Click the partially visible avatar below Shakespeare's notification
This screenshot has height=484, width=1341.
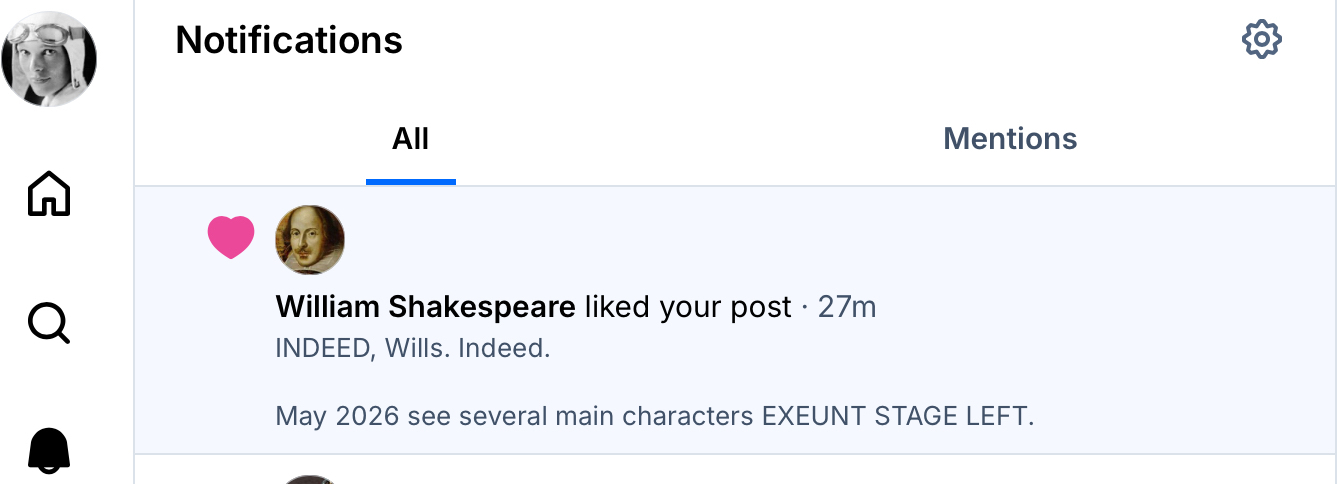coord(310,478)
